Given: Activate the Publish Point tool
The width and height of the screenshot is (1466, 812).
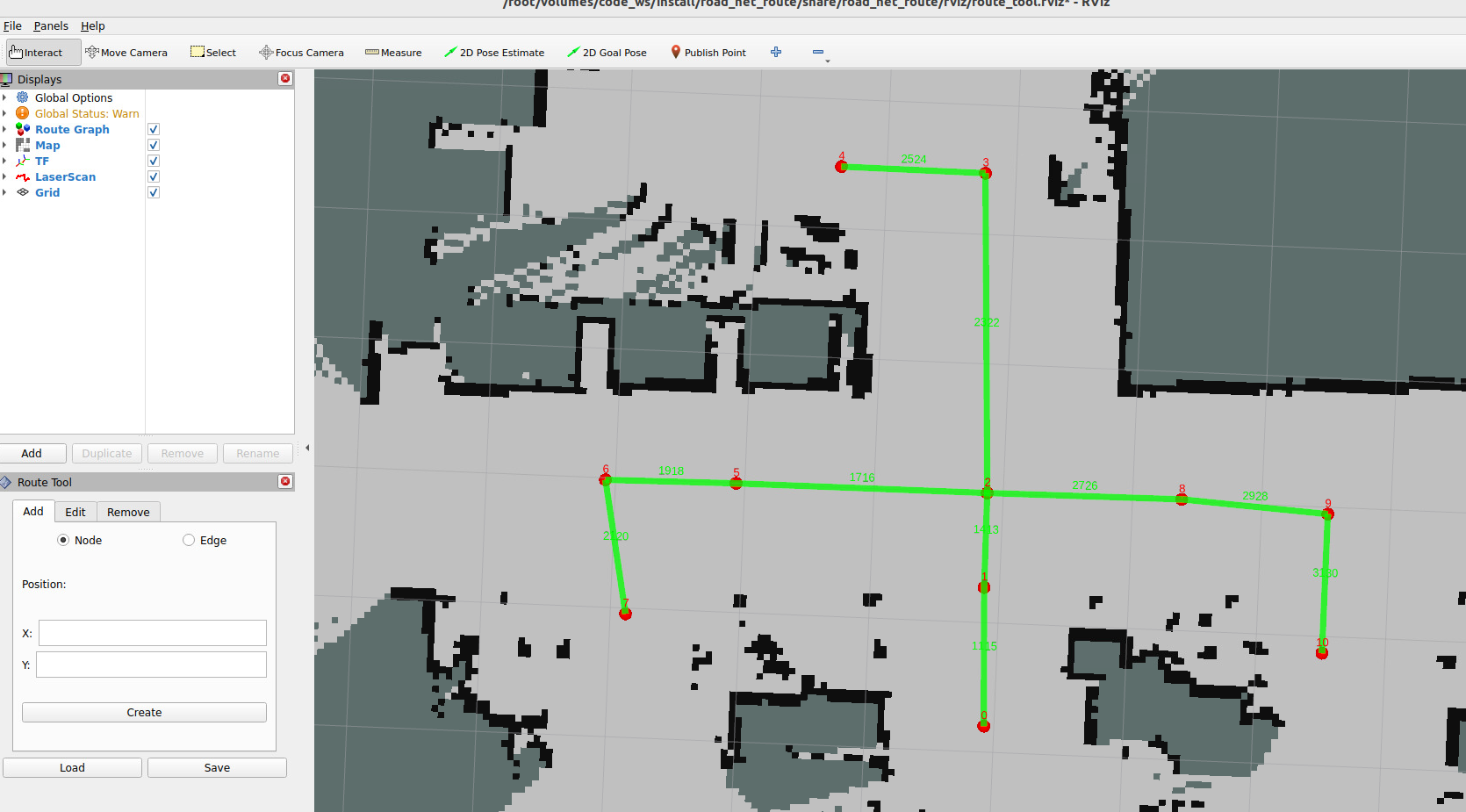Looking at the screenshot, I should click(x=708, y=53).
